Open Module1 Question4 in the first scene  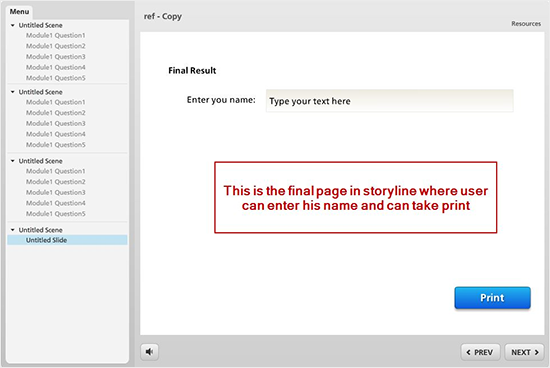[x=55, y=67]
